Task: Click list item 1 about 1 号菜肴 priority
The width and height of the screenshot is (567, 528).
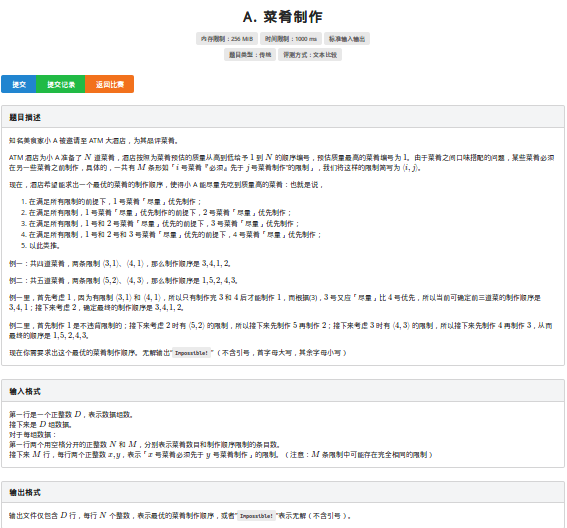Action: pyautogui.click(x=115, y=202)
